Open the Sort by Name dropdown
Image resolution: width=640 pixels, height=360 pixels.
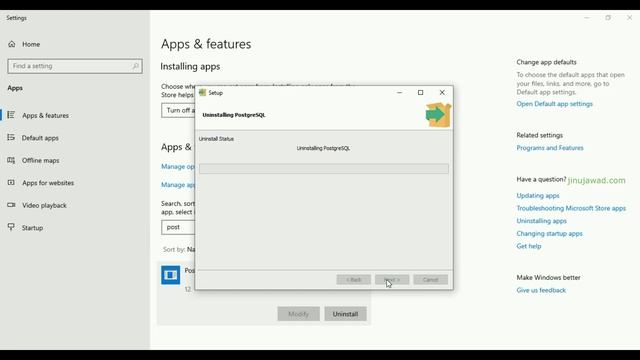pyautogui.click(x=179, y=249)
